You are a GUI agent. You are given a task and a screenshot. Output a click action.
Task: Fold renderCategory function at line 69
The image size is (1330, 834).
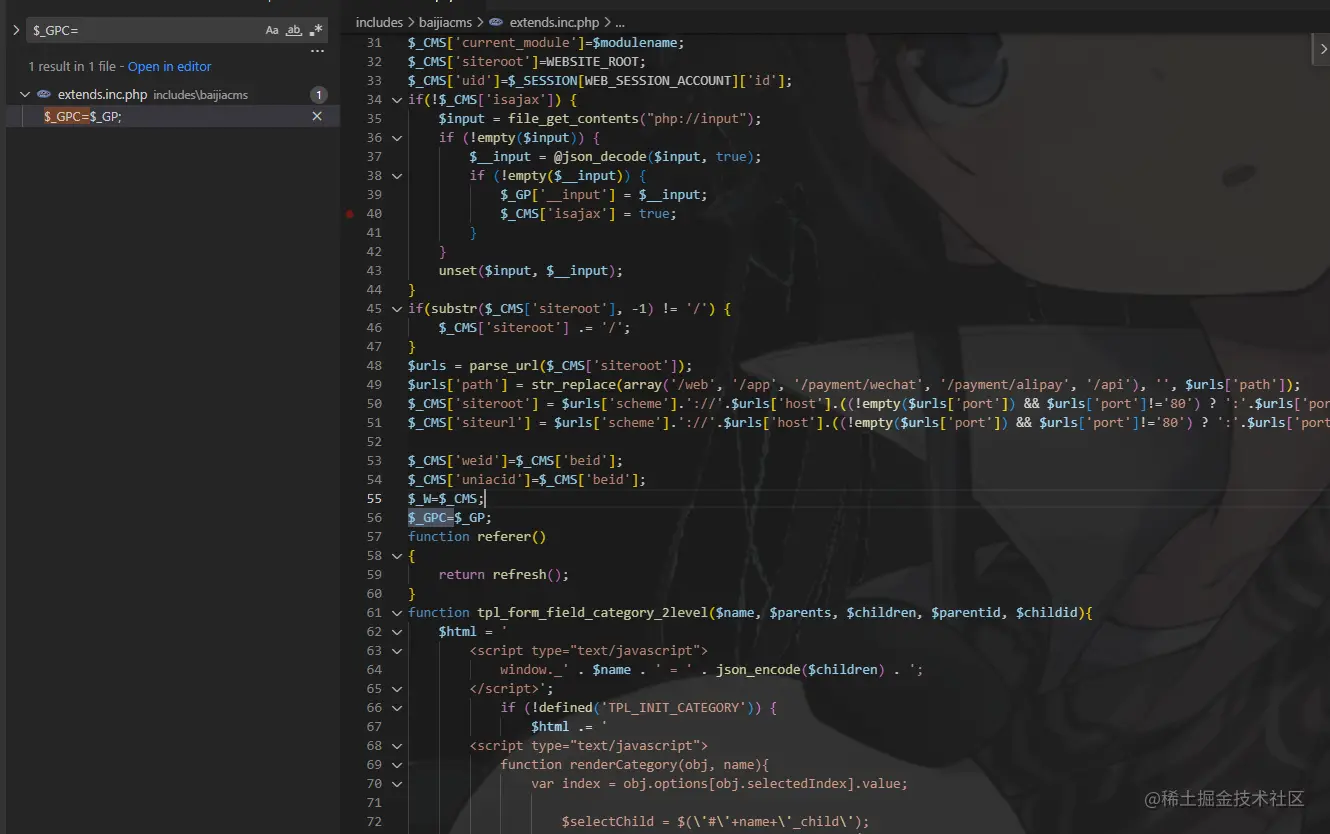(x=397, y=765)
